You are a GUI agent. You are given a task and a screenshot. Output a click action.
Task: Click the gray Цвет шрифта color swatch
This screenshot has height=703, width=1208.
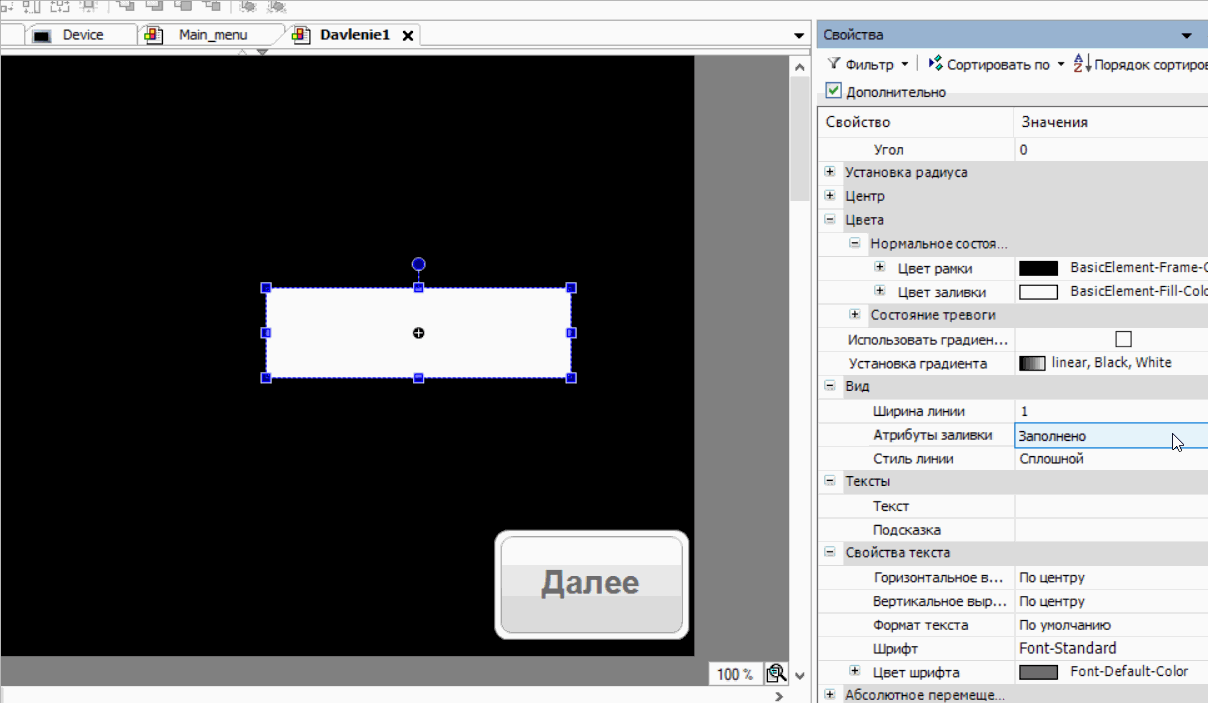click(x=1038, y=672)
